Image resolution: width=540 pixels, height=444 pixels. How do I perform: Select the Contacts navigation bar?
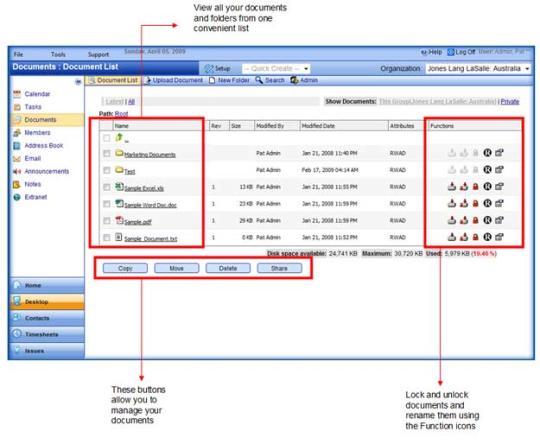click(x=47, y=318)
